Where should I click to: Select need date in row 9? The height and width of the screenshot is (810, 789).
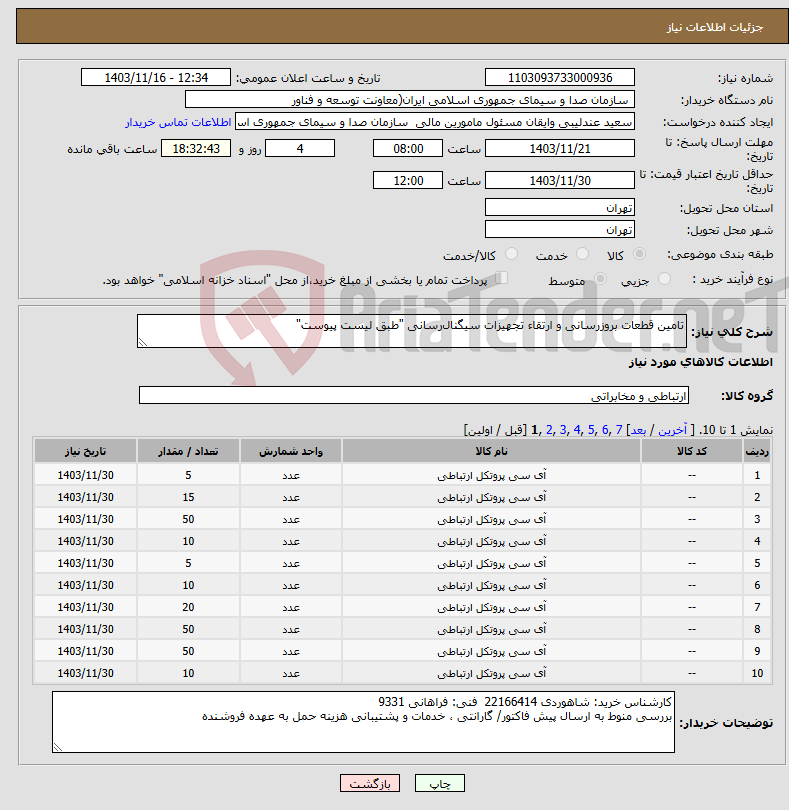click(85, 651)
